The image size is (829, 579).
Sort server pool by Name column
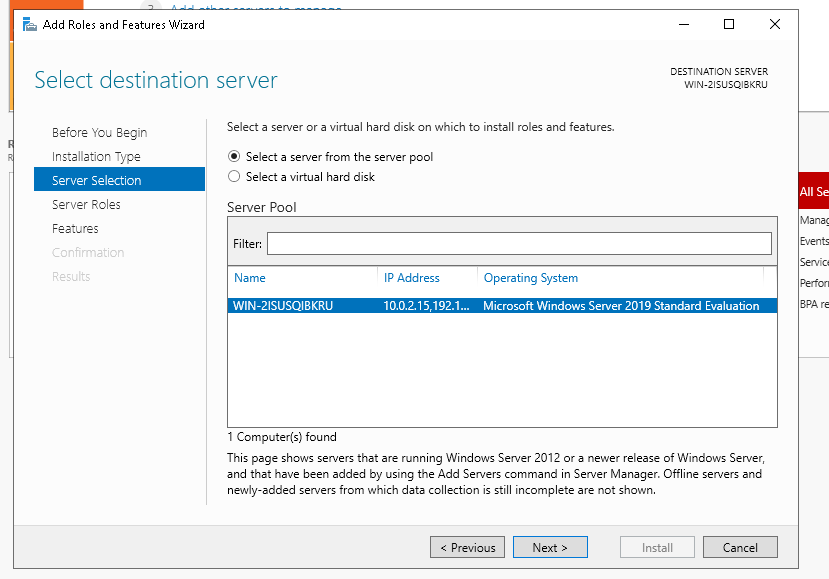click(x=250, y=278)
